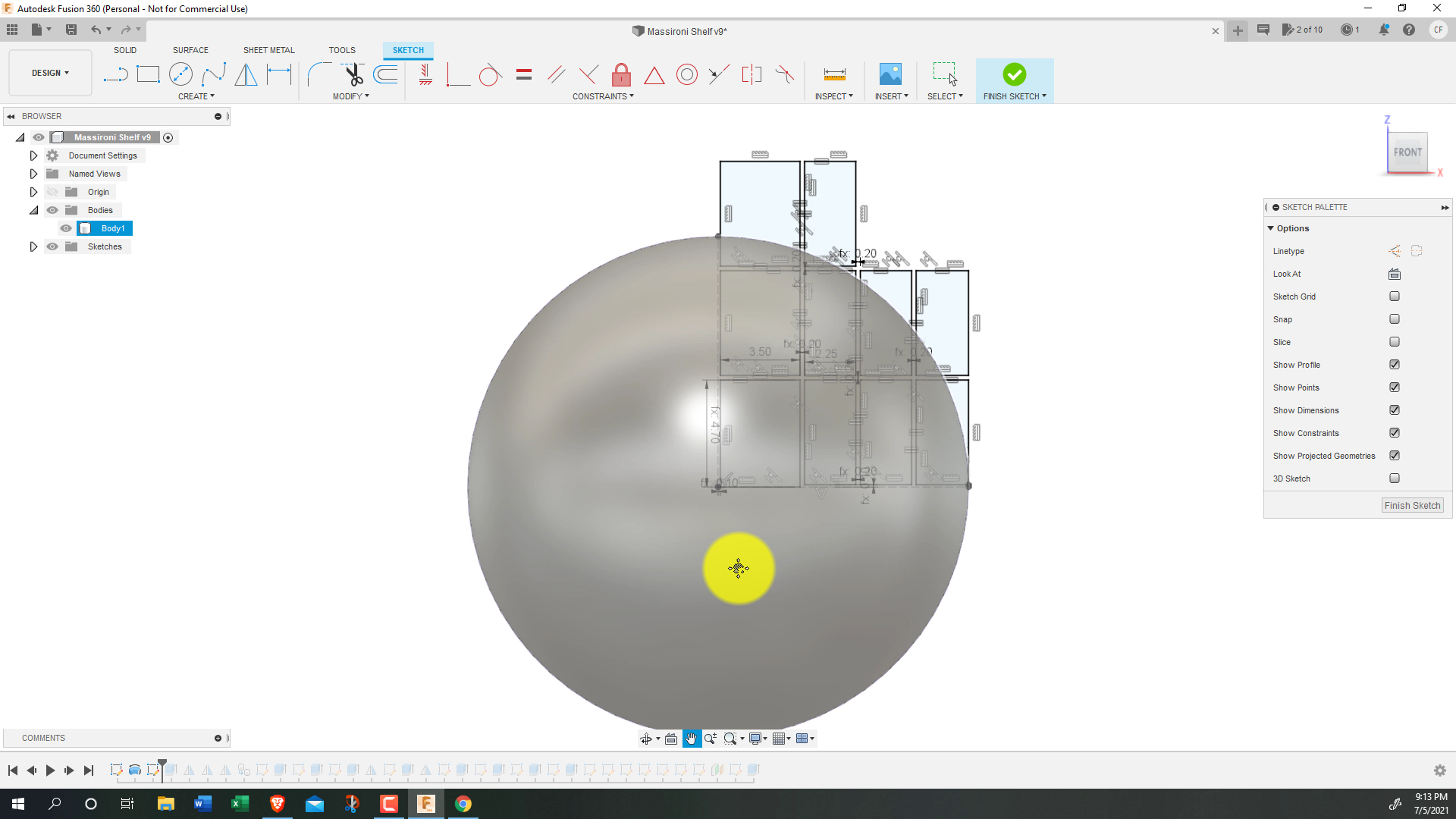
Task: Open the DESIGN workspace dropdown
Action: (50, 73)
